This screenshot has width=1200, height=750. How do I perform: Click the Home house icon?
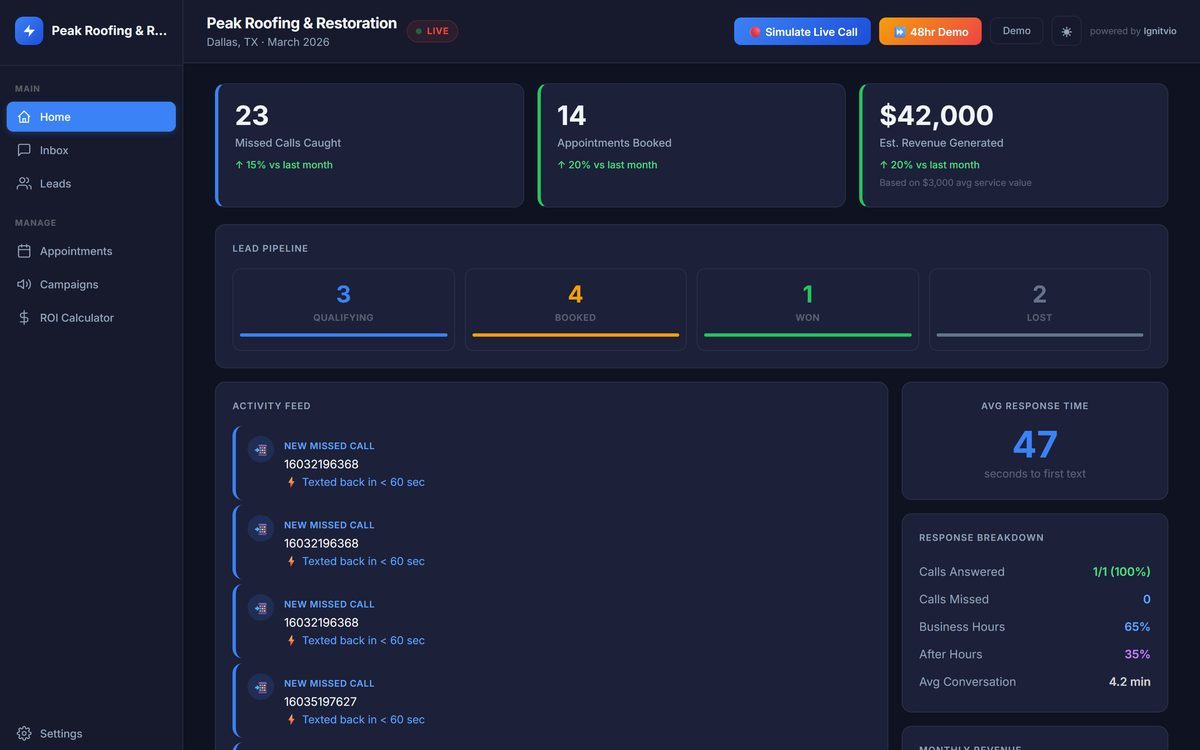click(24, 117)
